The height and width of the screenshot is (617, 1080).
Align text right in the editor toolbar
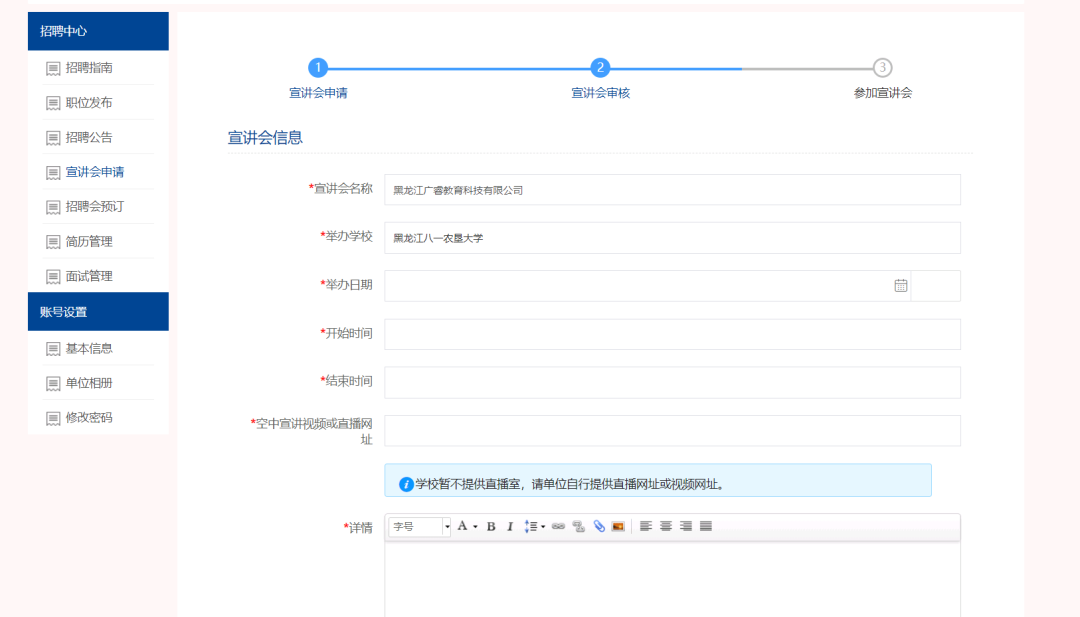click(x=686, y=527)
